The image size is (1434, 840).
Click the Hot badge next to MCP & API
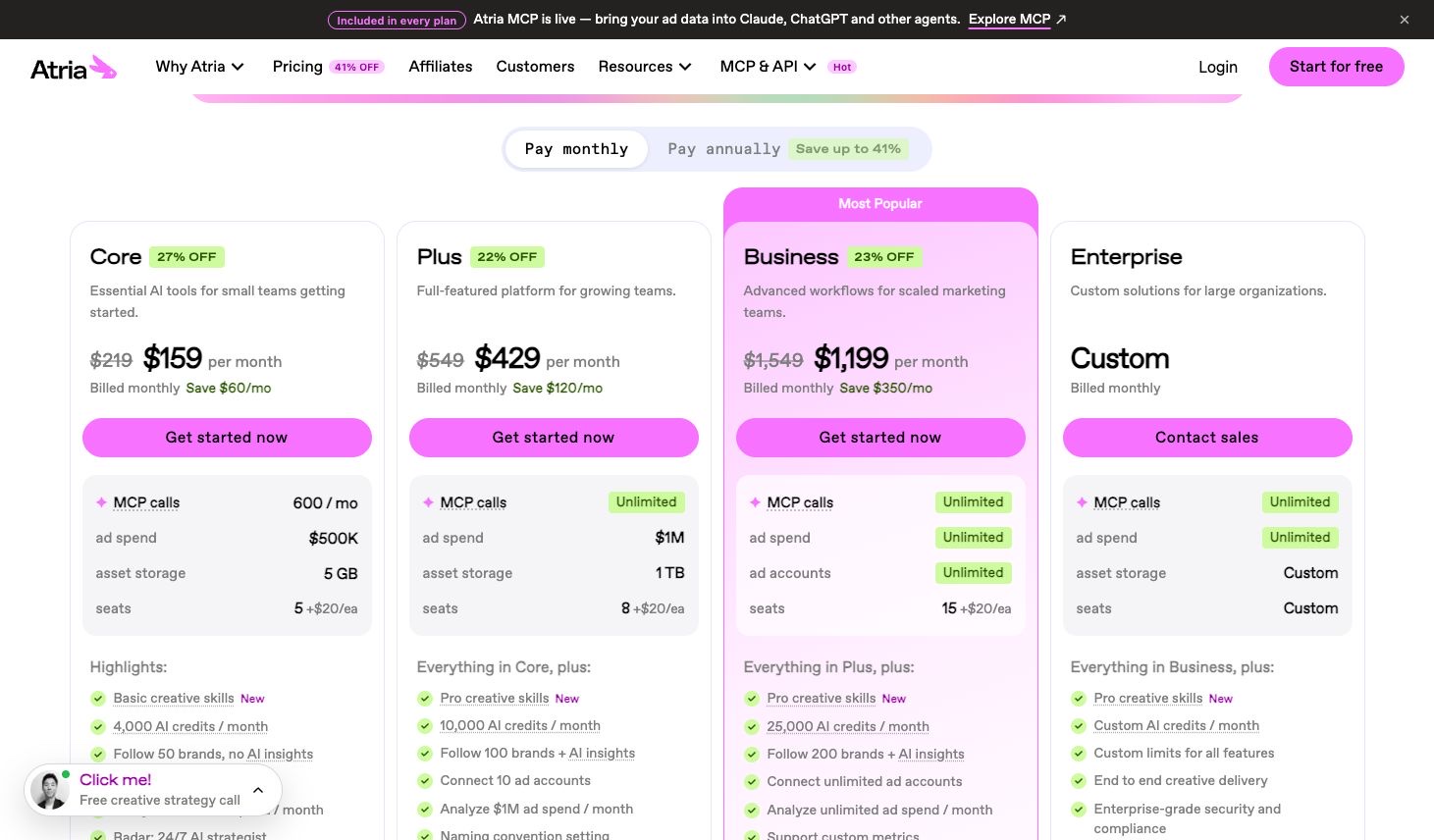[842, 67]
